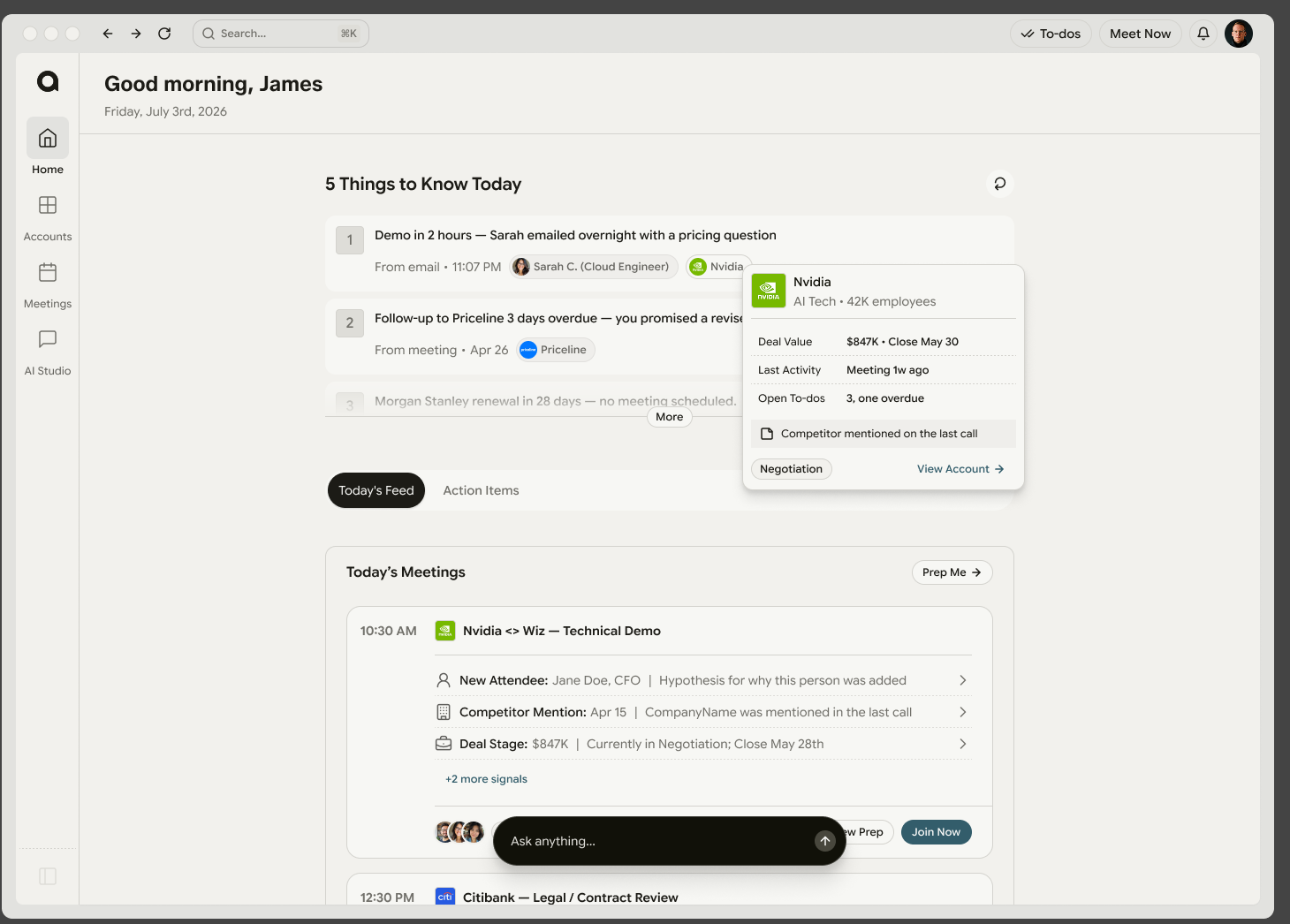1290x924 pixels.
Task: Expand the Deal Stage row chevron
Action: (963, 744)
